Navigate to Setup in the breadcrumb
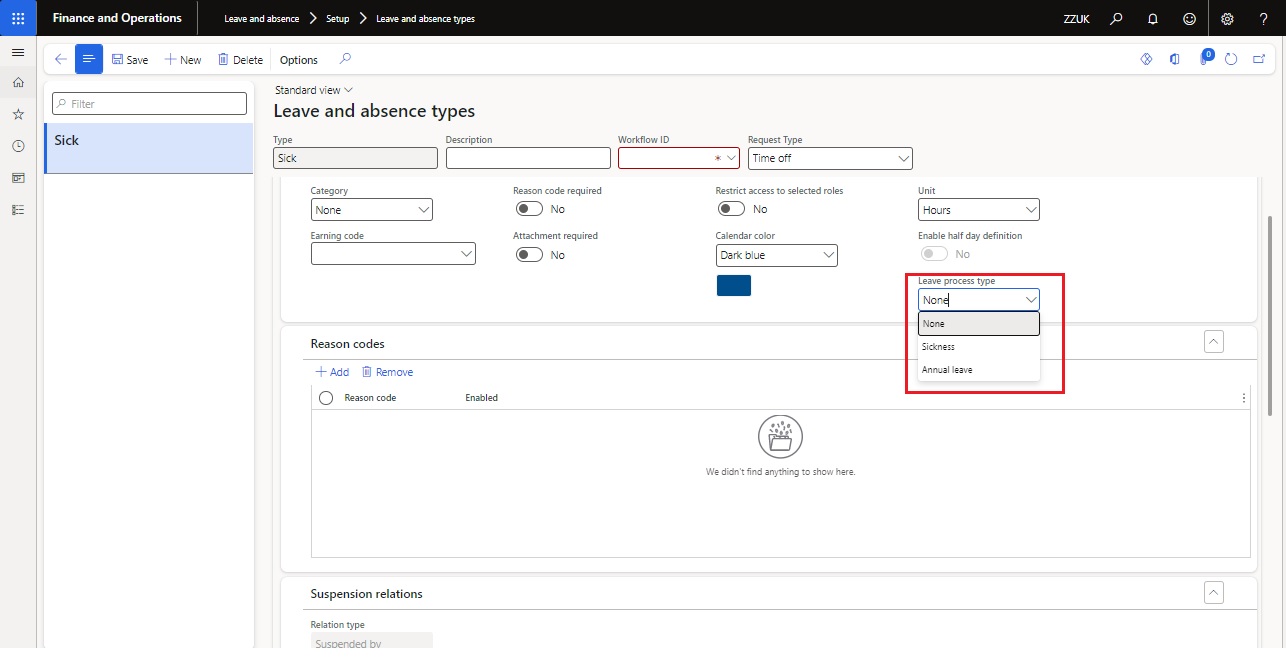 coord(337,18)
